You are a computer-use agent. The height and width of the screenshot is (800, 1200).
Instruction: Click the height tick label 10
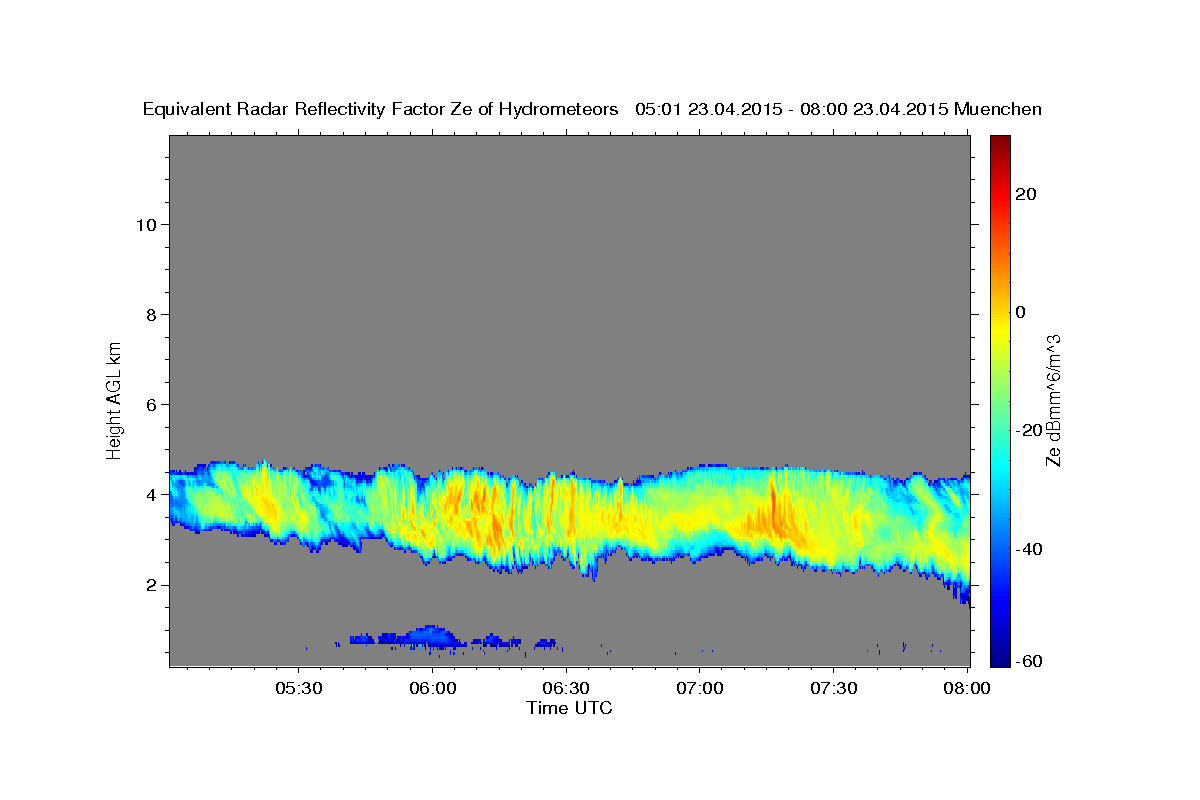[146, 225]
